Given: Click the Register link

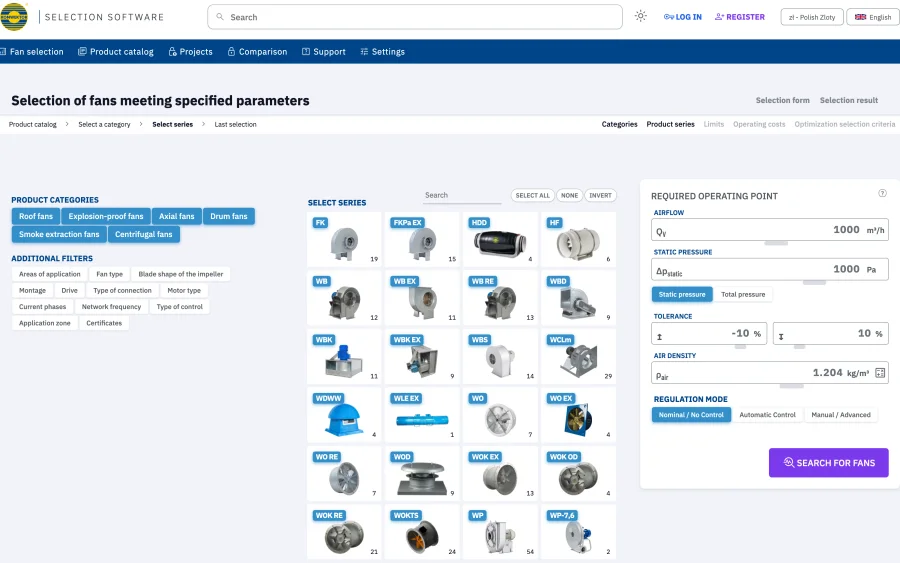Looking at the screenshot, I should 740,17.
